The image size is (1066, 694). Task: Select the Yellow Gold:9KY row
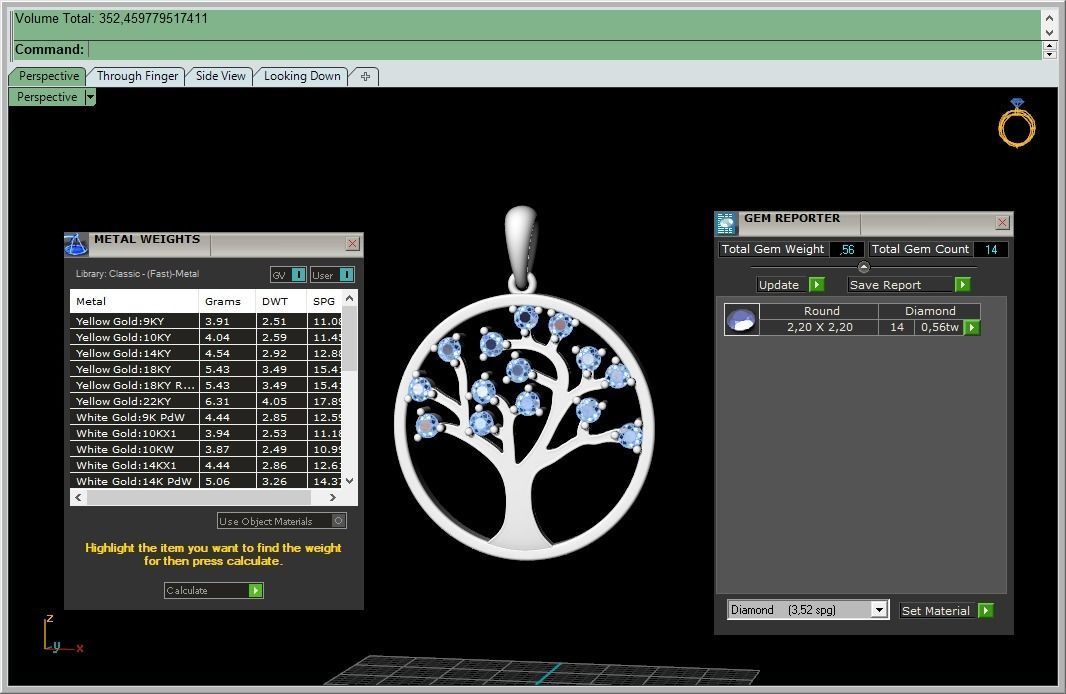click(206, 322)
